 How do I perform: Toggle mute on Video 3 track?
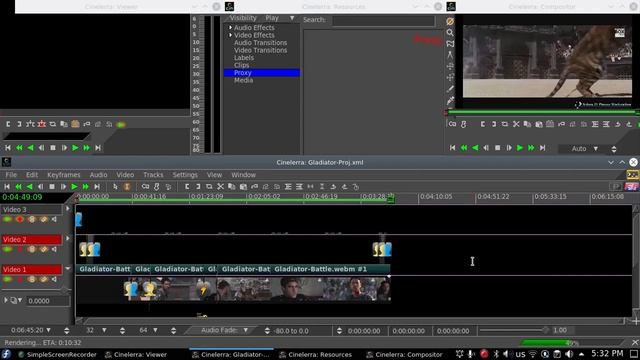pos(54,220)
